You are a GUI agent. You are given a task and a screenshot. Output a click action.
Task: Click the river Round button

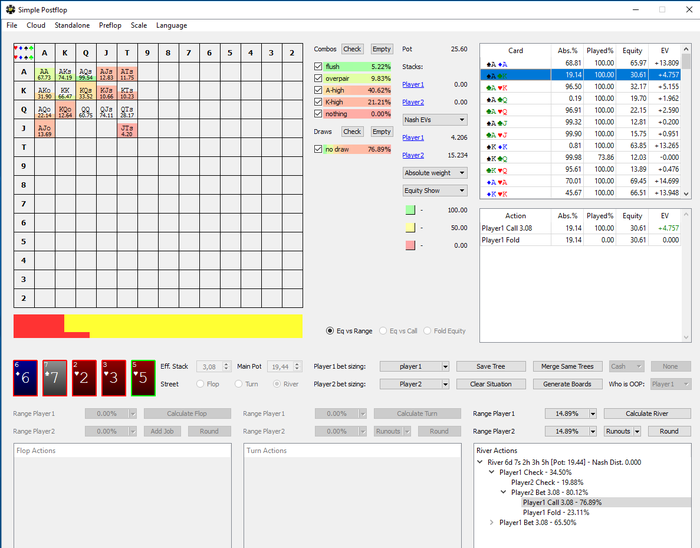coord(669,432)
